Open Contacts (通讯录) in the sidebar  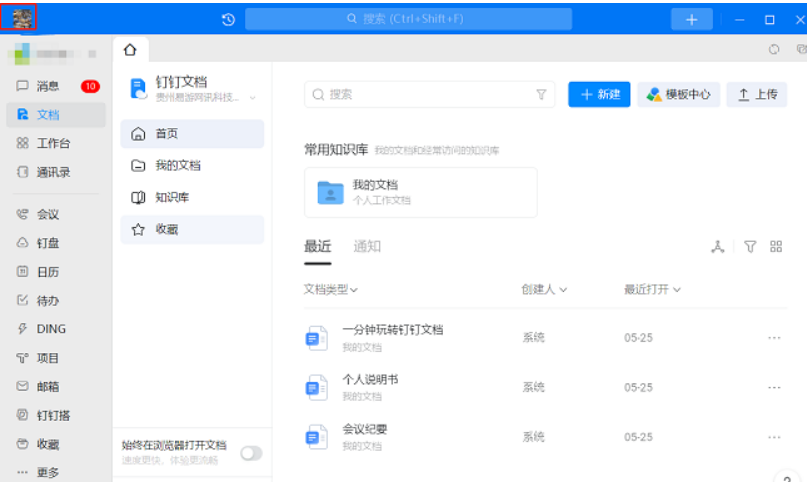[56, 172]
